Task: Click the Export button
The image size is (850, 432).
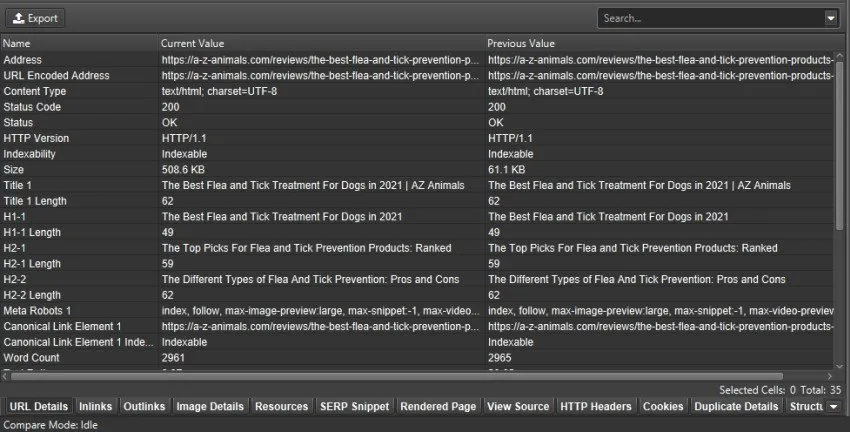Action: [35, 18]
